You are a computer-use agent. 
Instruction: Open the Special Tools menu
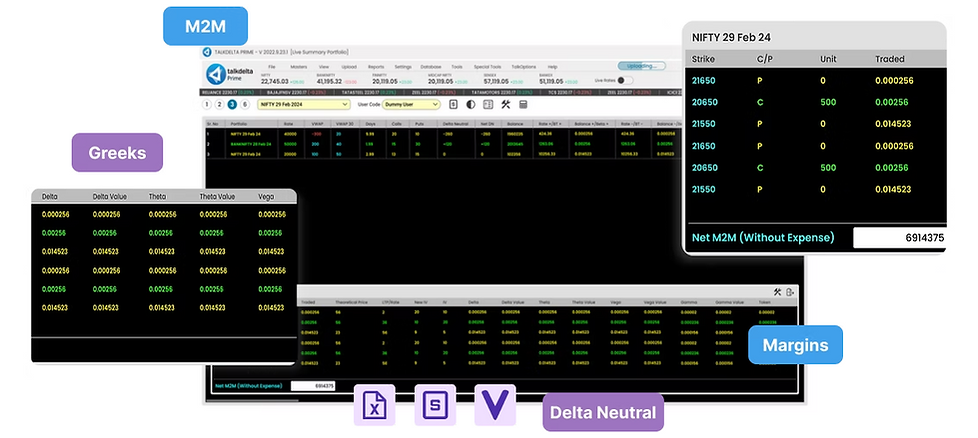click(487, 67)
